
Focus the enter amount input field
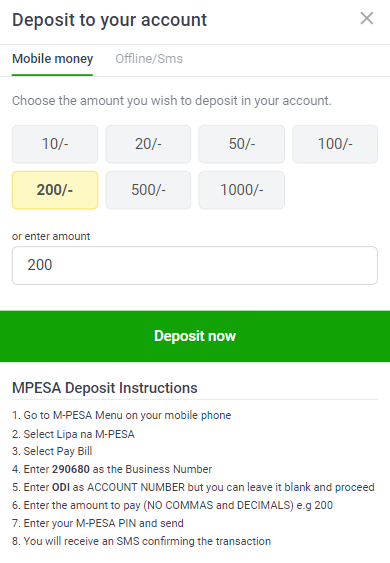pos(195,265)
